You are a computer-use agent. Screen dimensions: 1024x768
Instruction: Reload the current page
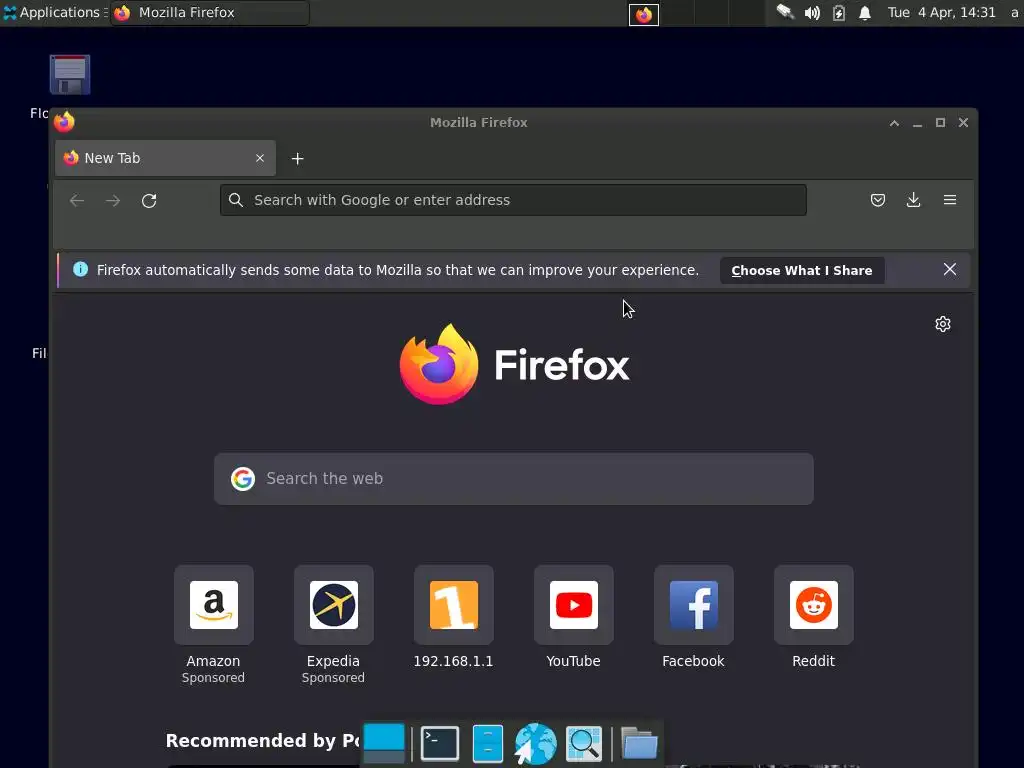(x=149, y=200)
